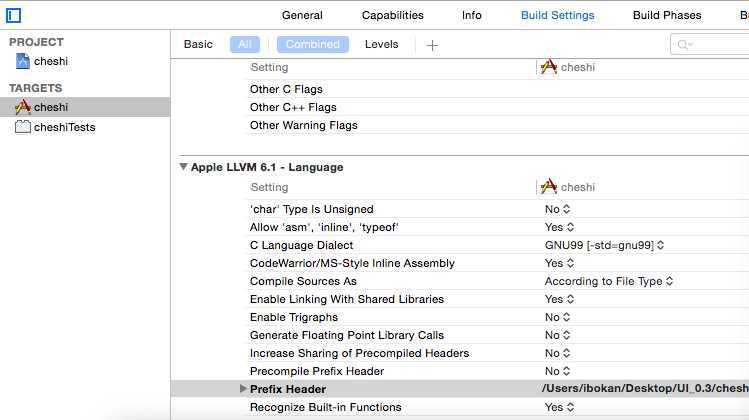This screenshot has width=749, height=420.
Task: Select the Recognize Built-in Functions setting name
Action: tap(326, 407)
